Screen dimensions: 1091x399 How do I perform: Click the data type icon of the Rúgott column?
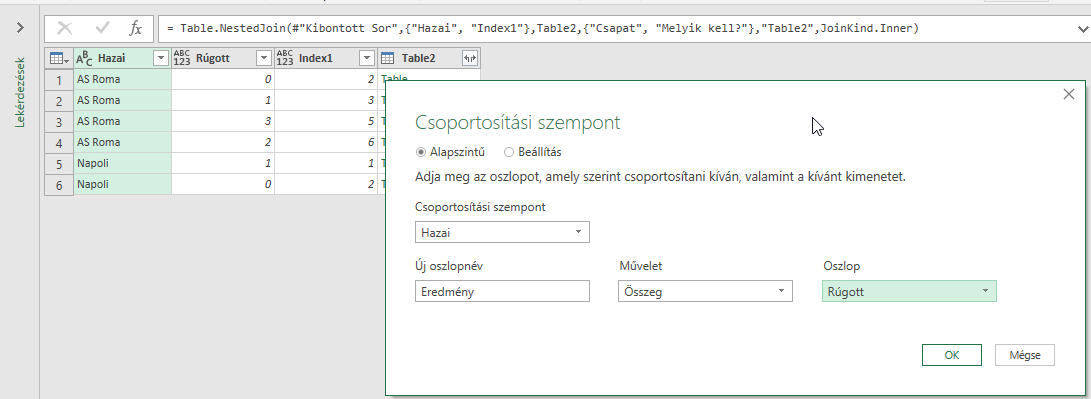pyautogui.click(x=181, y=58)
